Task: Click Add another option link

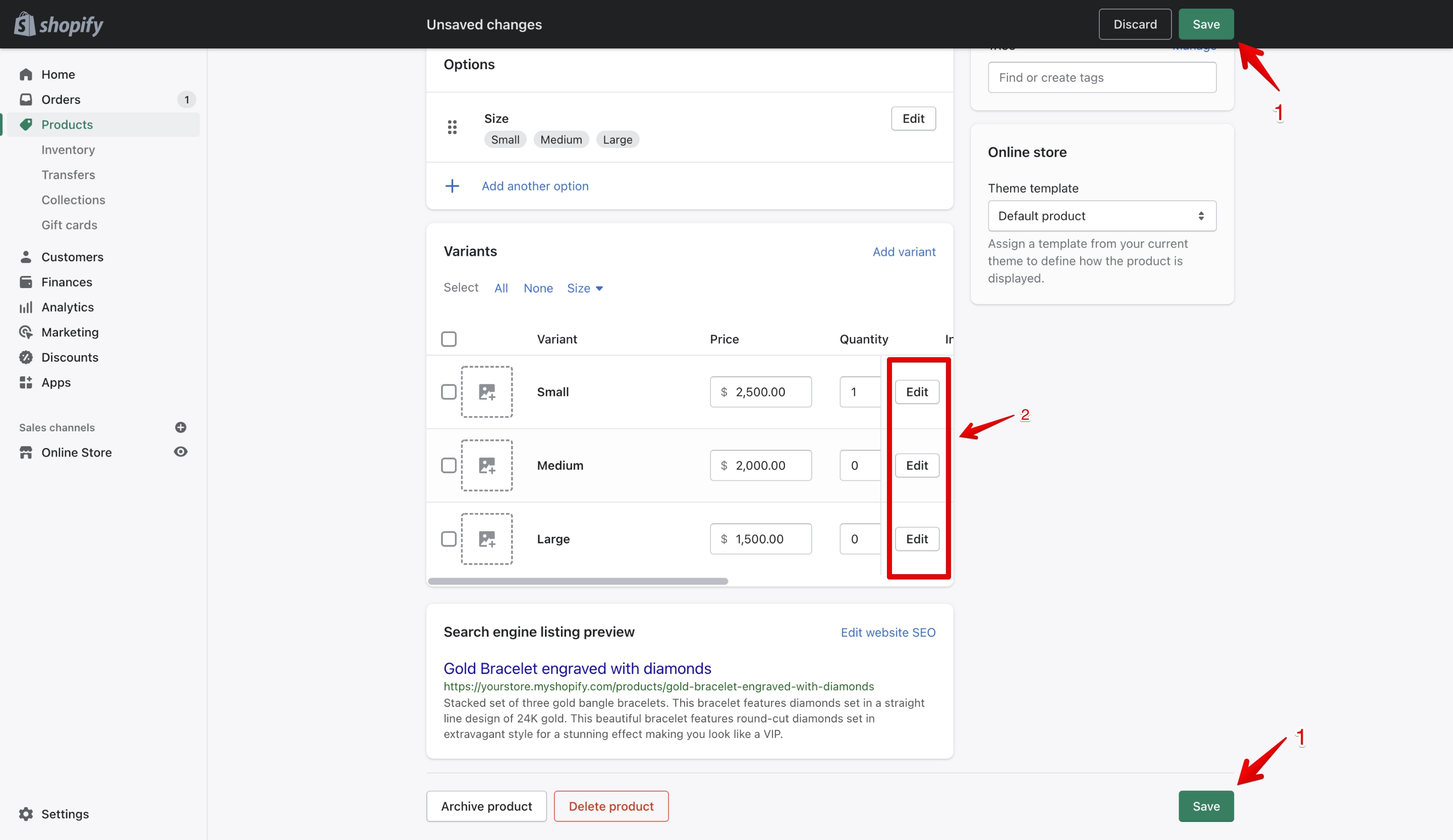Action: coord(535,186)
